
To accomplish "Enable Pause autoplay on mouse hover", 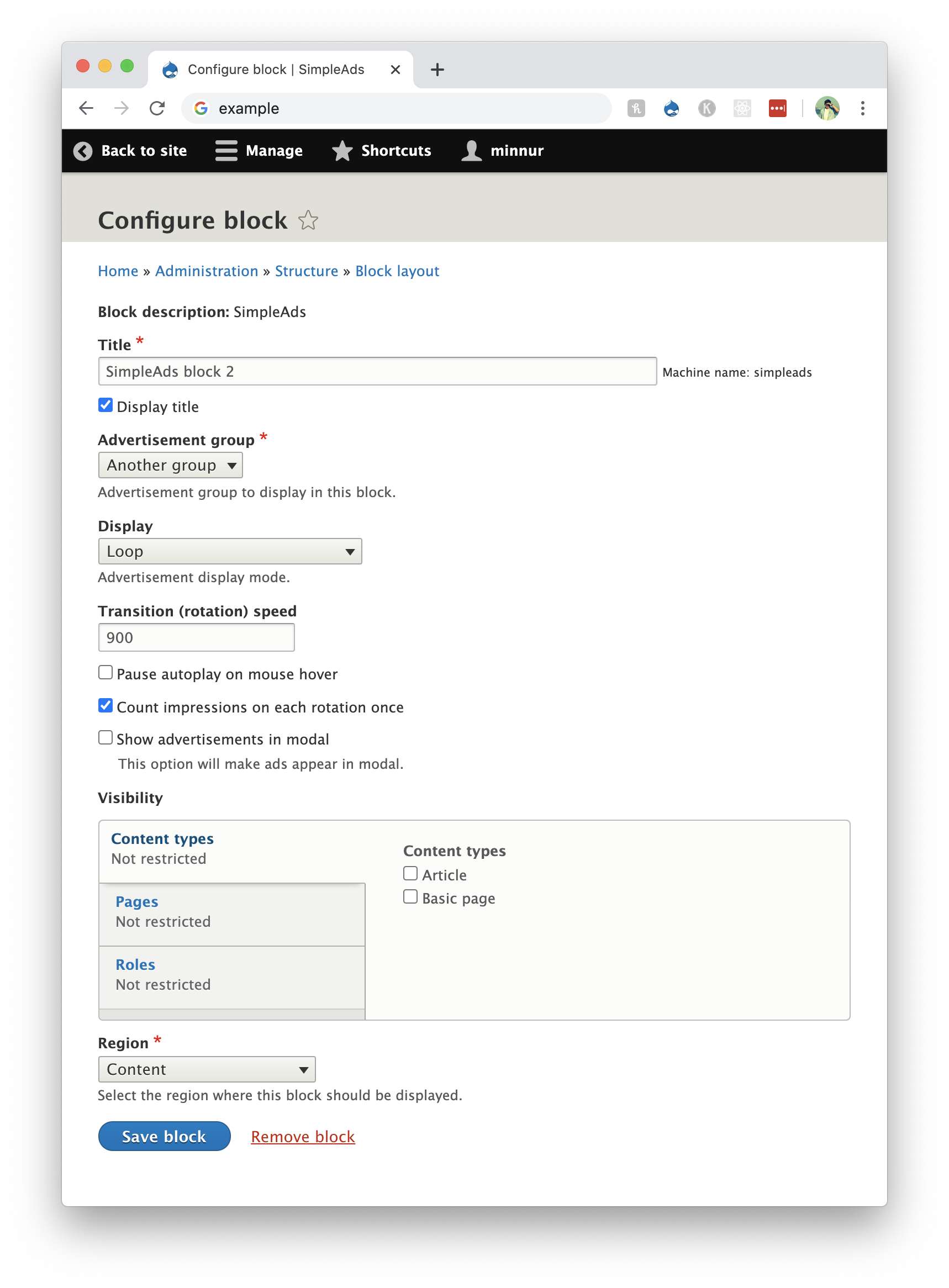I will point(106,672).
